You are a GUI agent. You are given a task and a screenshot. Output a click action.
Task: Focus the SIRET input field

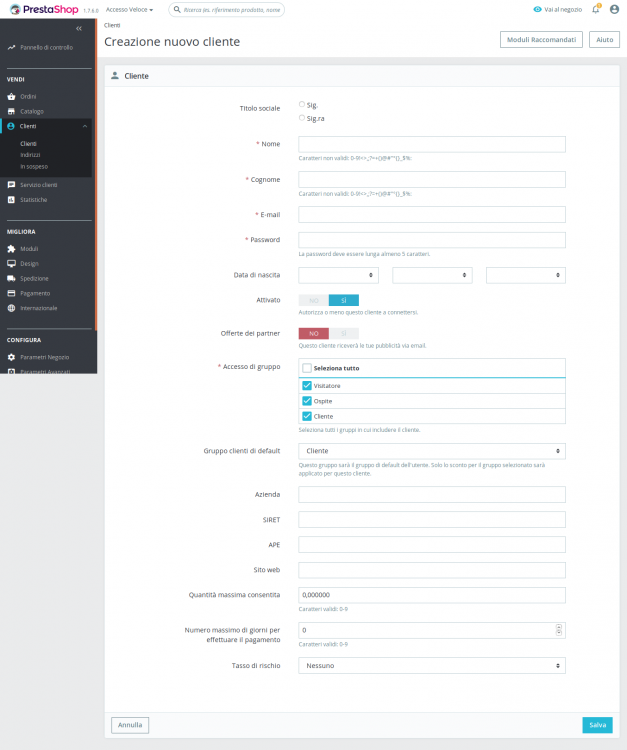[432, 519]
